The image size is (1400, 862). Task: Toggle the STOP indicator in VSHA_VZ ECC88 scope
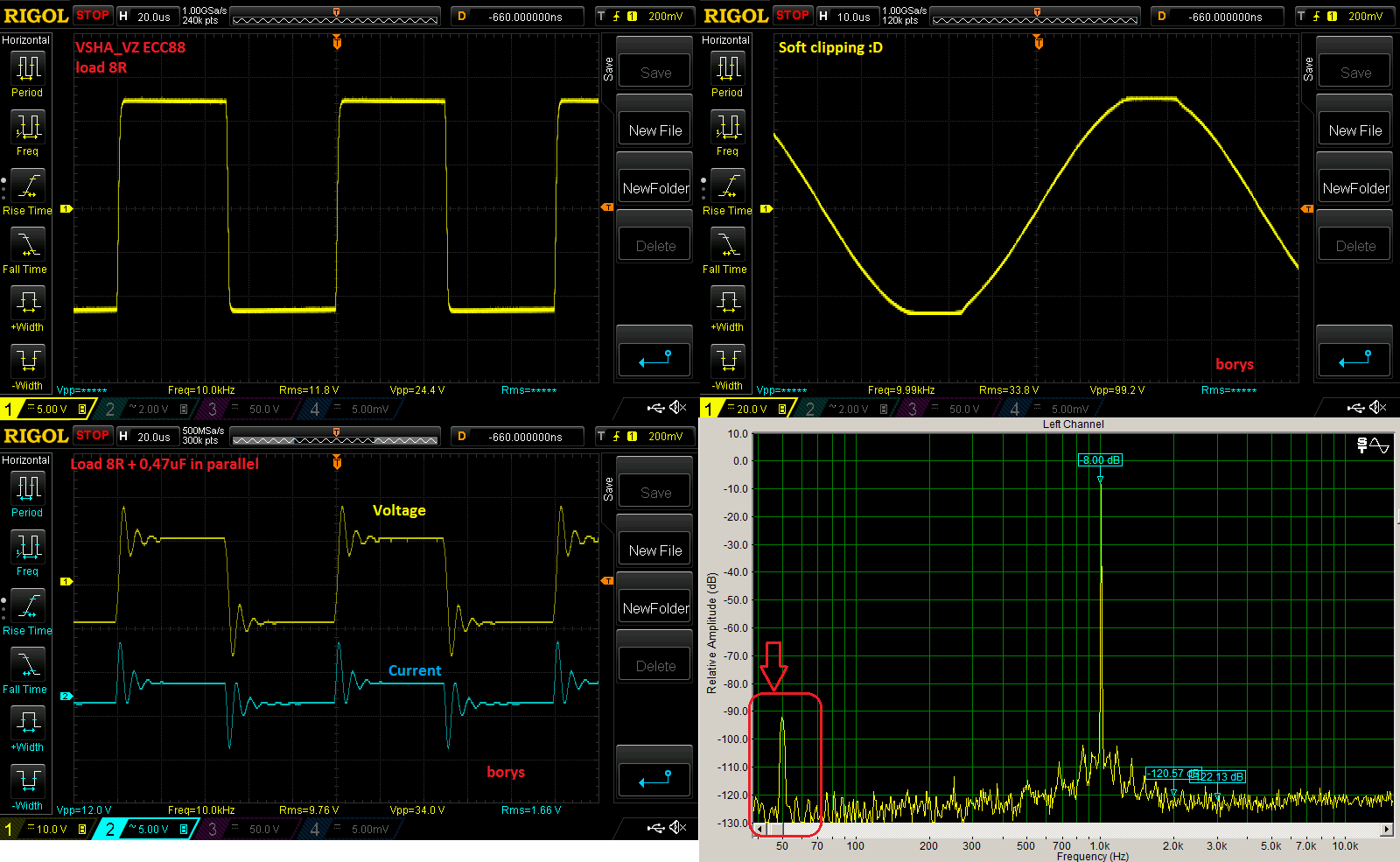click(93, 15)
